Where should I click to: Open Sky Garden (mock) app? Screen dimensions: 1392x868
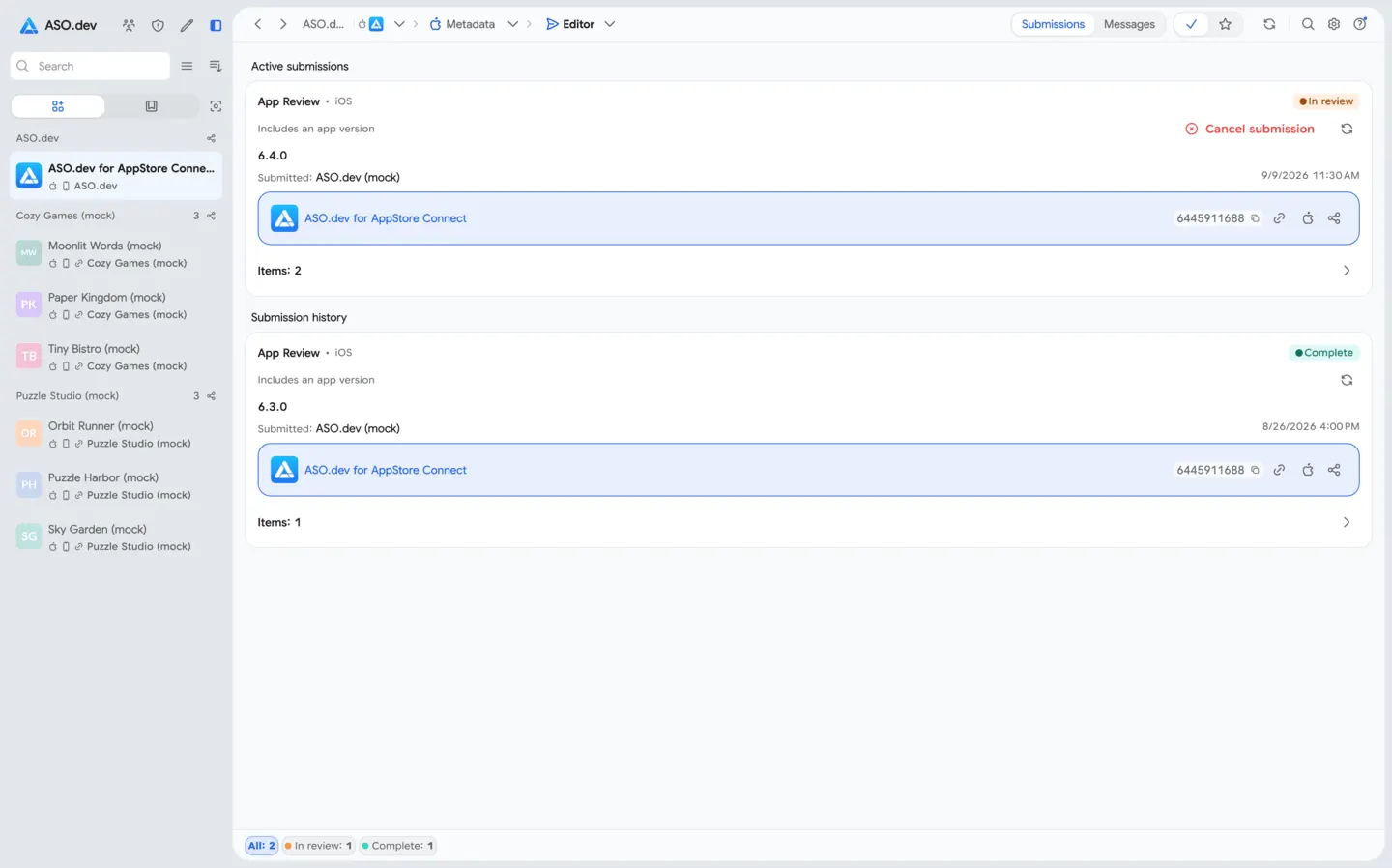point(116,537)
